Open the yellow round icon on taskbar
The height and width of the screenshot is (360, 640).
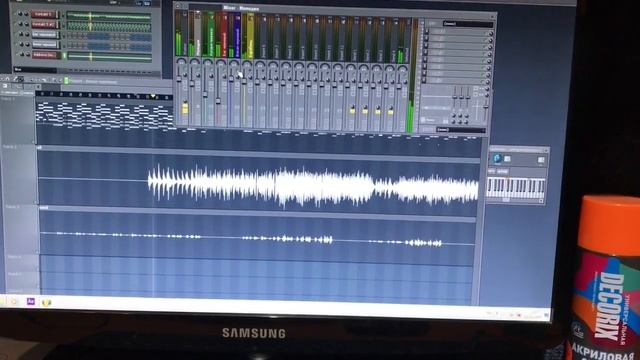pos(46,302)
